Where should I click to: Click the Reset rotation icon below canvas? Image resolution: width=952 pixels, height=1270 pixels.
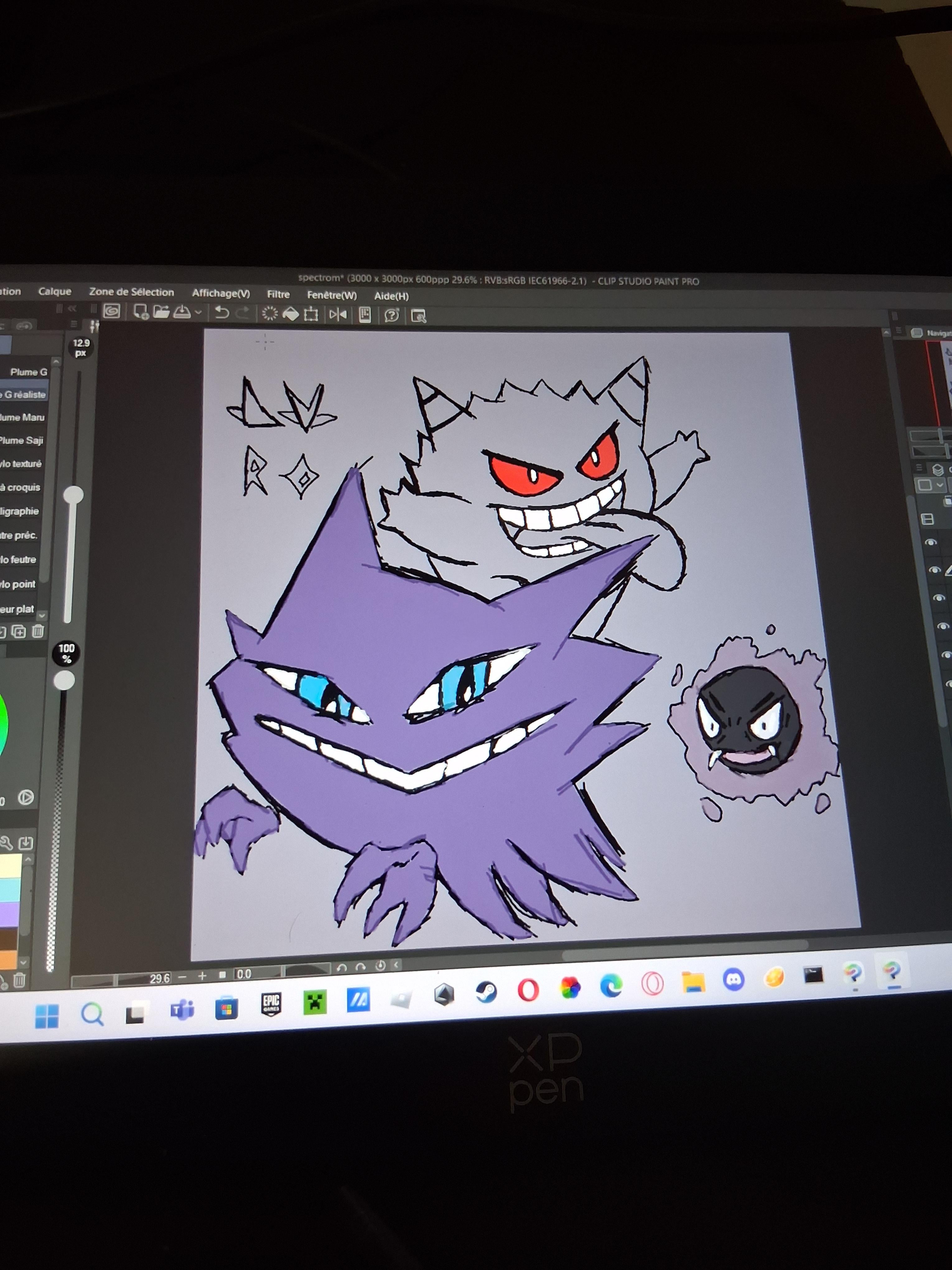click(x=380, y=966)
